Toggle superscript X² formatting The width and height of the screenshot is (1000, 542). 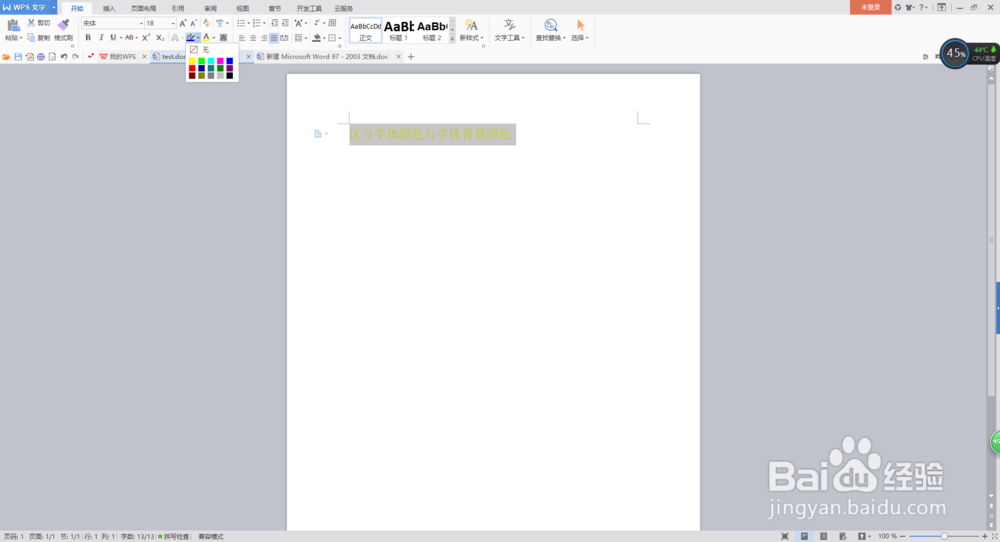146,38
